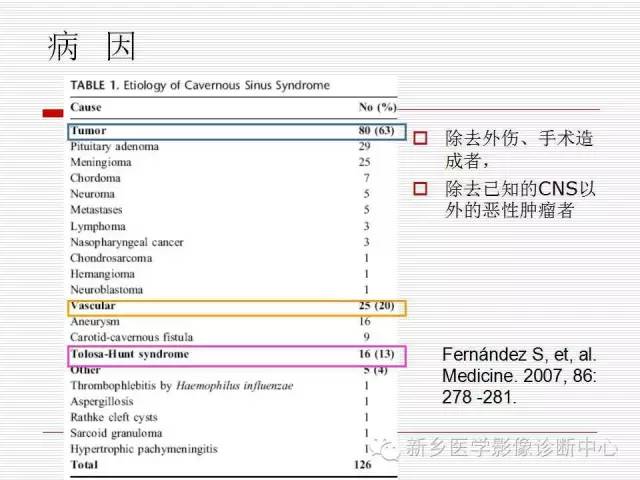Click the first bullet text 除去外伤、手术造成者
The width and height of the screenshot is (640, 480).
pos(518,149)
